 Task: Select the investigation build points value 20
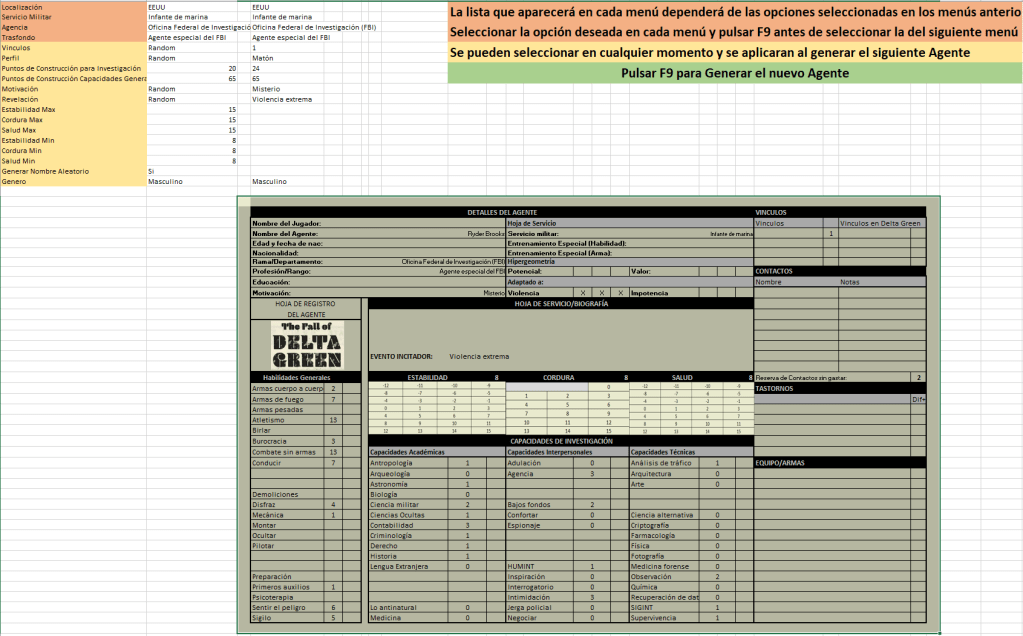point(192,68)
